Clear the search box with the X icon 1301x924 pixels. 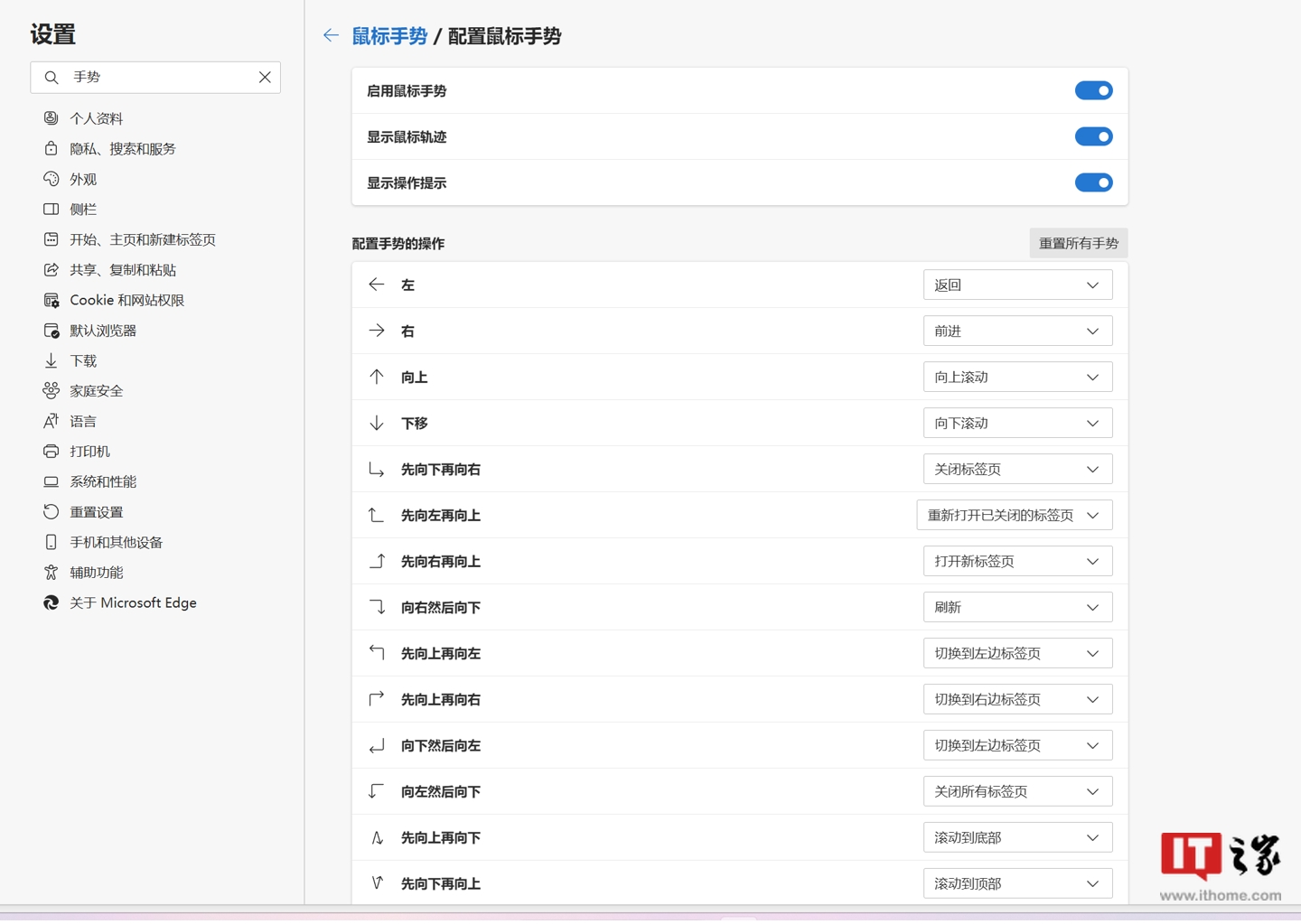pyautogui.click(x=265, y=78)
